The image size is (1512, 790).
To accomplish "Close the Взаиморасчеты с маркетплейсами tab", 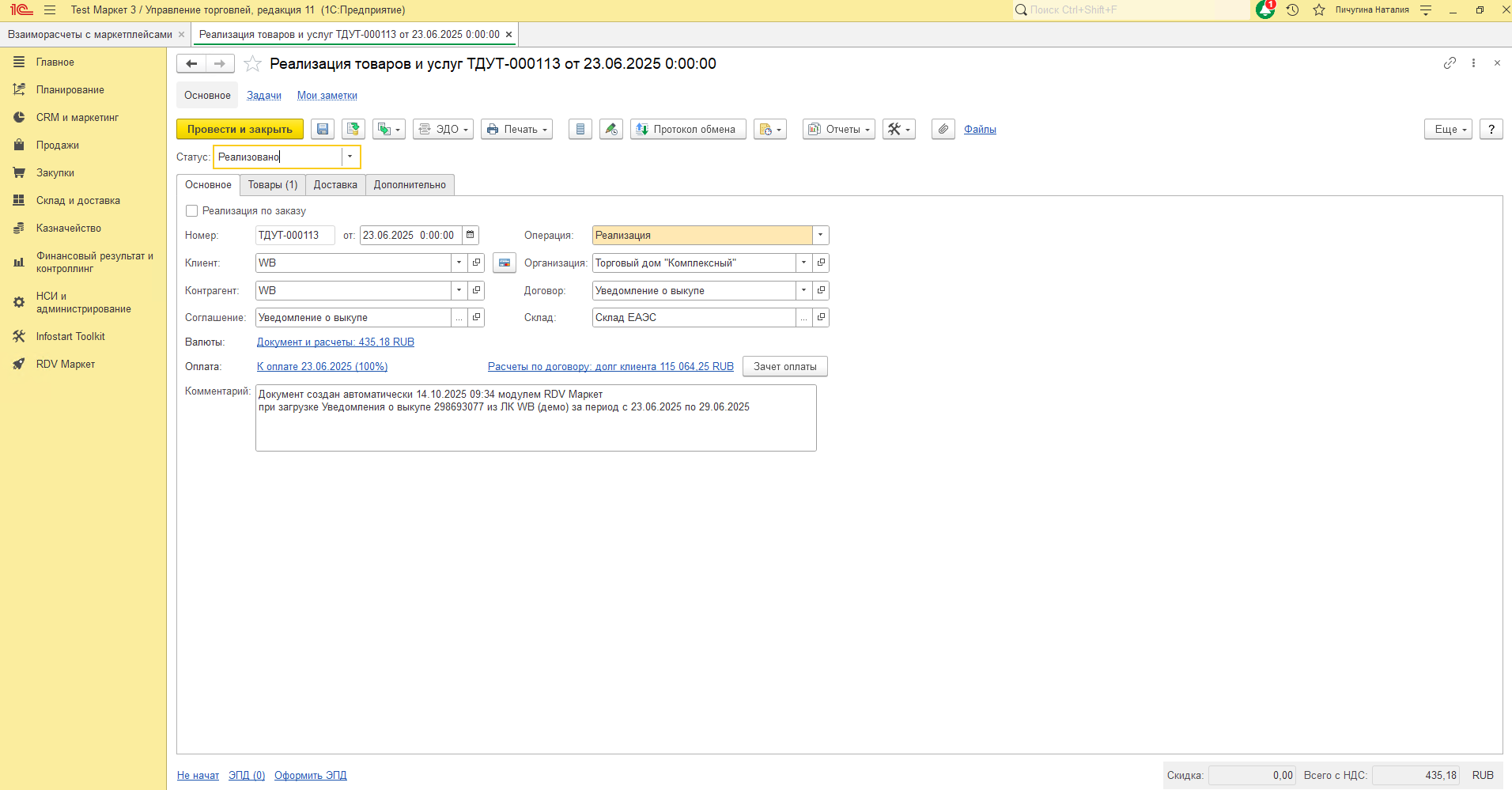I will [x=181, y=35].
